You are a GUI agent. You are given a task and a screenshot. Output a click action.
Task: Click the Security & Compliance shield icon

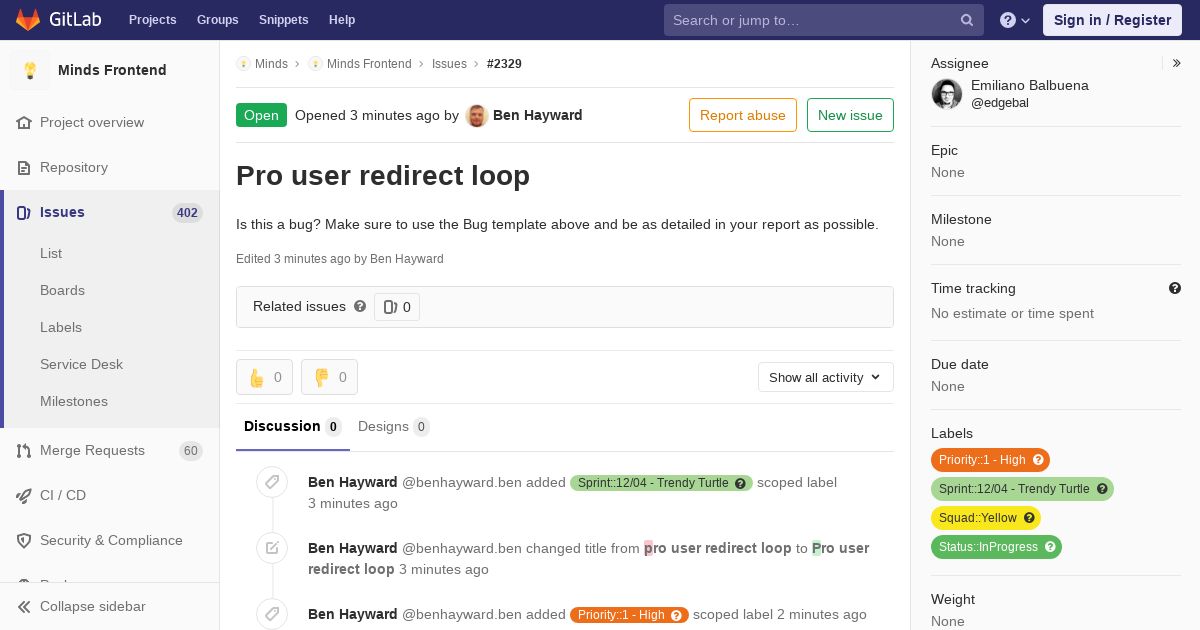coord(24,540)
